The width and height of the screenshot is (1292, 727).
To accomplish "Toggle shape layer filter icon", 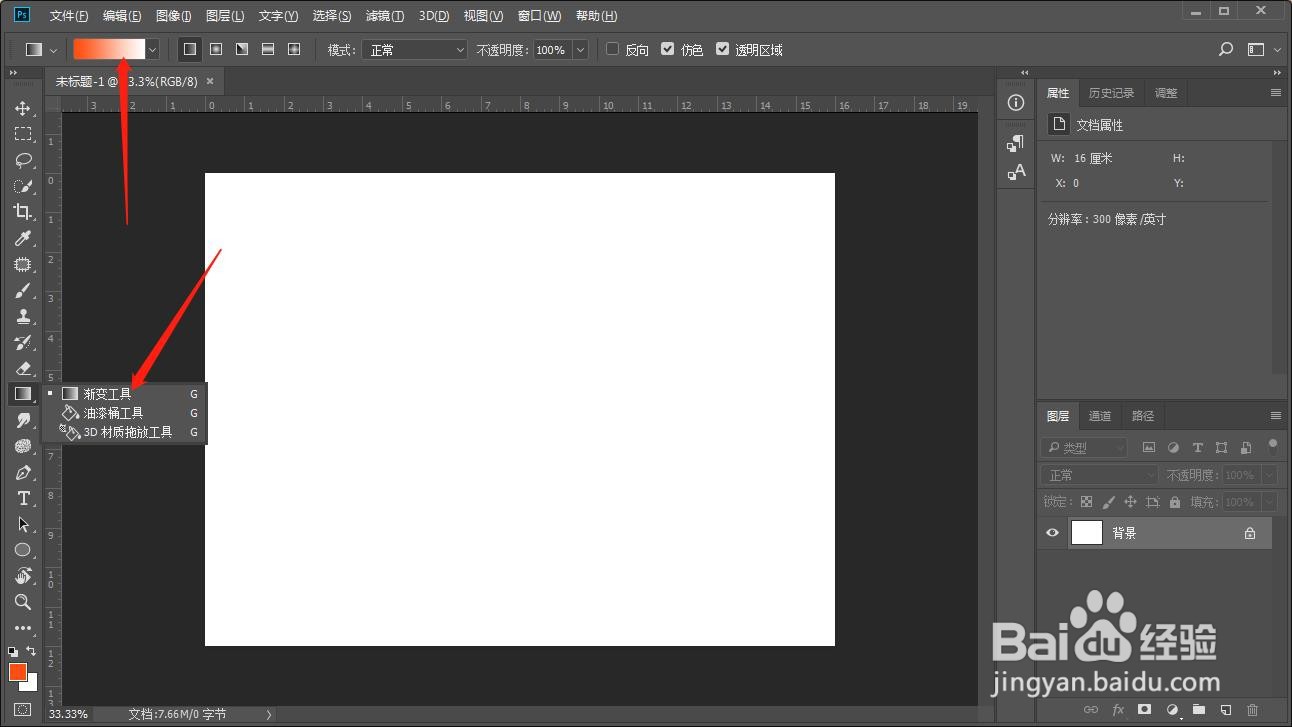I will [x=1221, y=447].
